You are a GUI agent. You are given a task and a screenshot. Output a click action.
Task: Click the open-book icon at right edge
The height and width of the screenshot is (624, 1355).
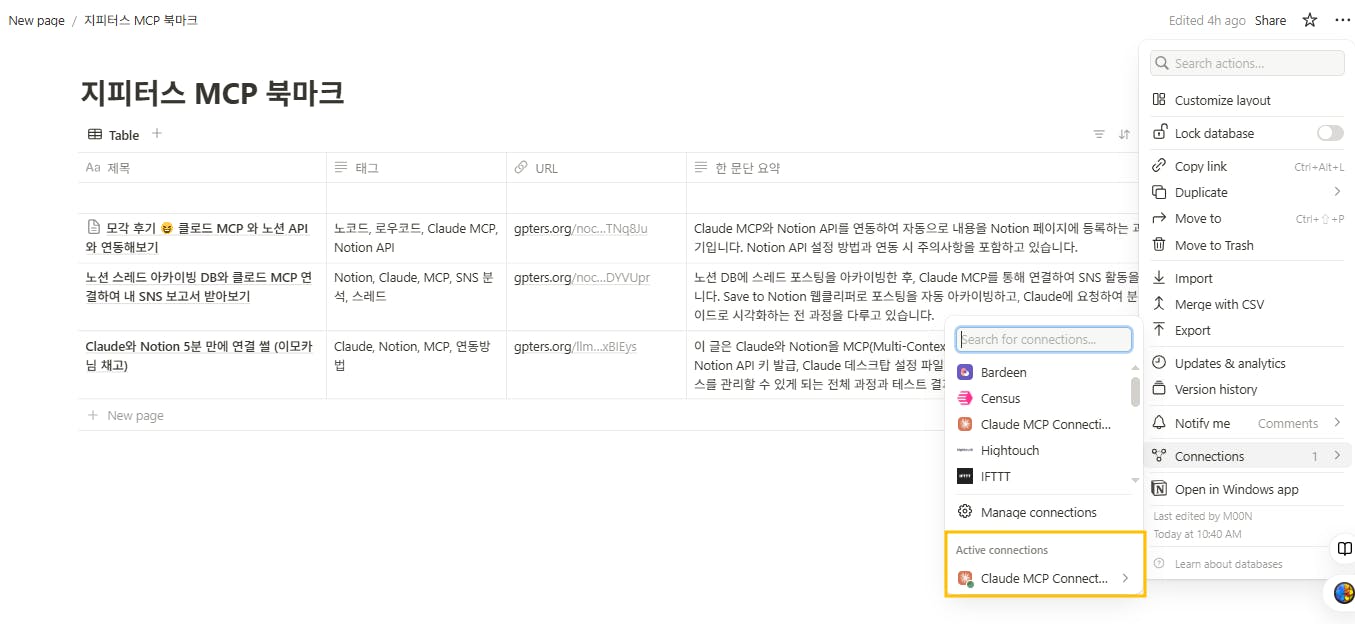1345,549
